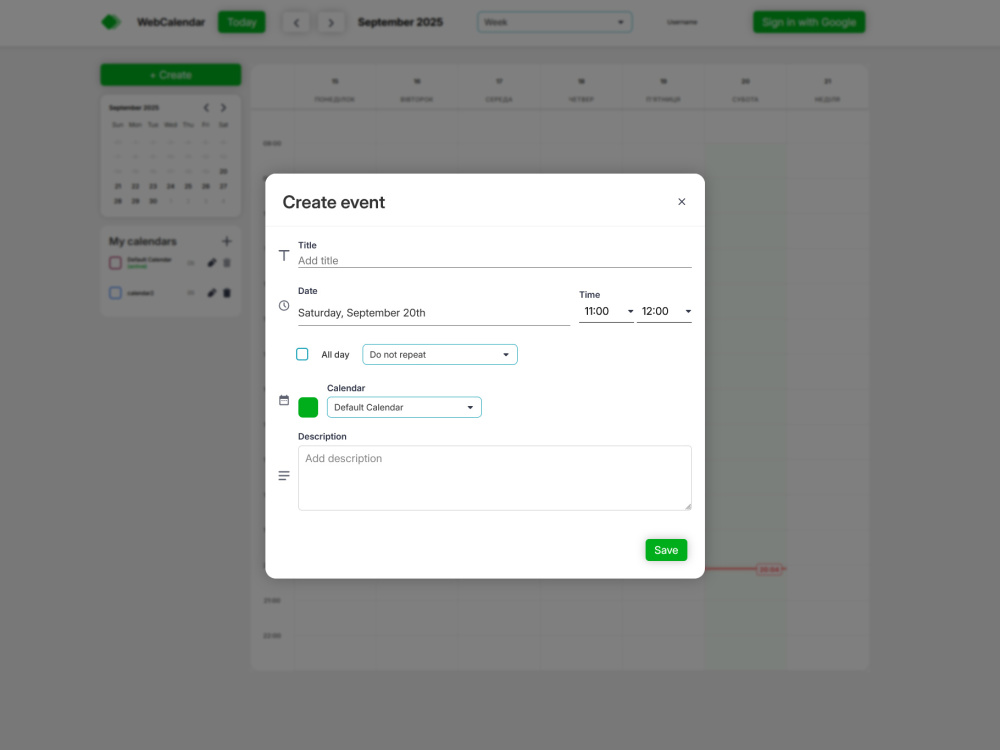Toggle Default Calendar visibility checkbox
The width and height of the screenshot is (1000, 750).
115,262
